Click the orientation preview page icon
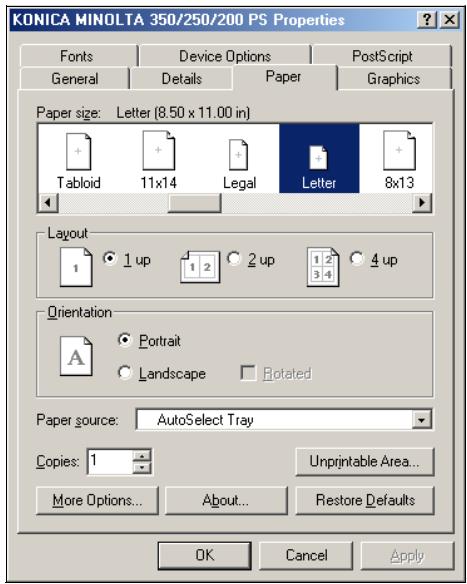This screenshot has width=467, height=584. [76, 356]
